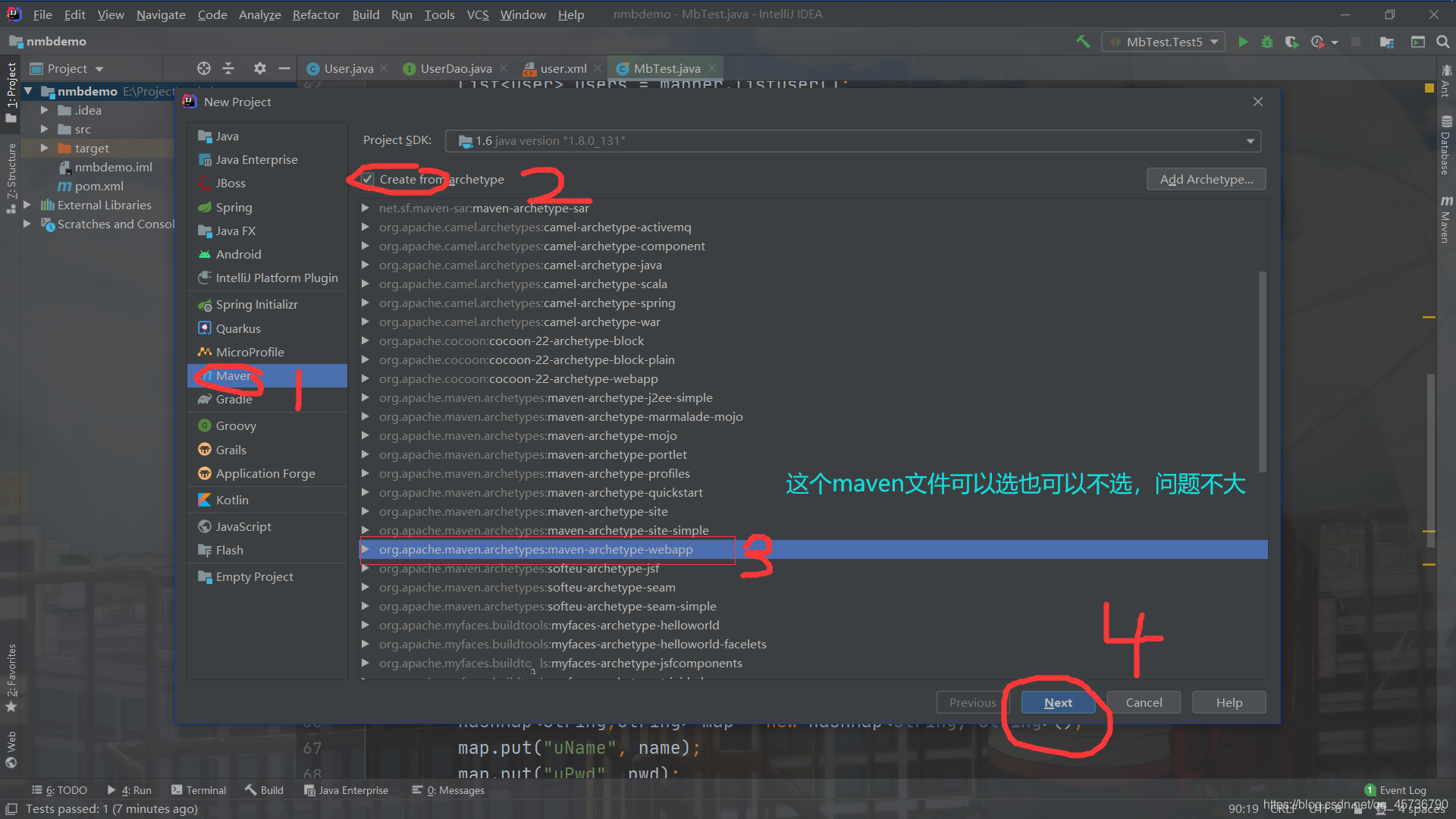Collapse all in Project panel toolbar
This screenshot has height=819, width=1456.
tap(228, 68)
